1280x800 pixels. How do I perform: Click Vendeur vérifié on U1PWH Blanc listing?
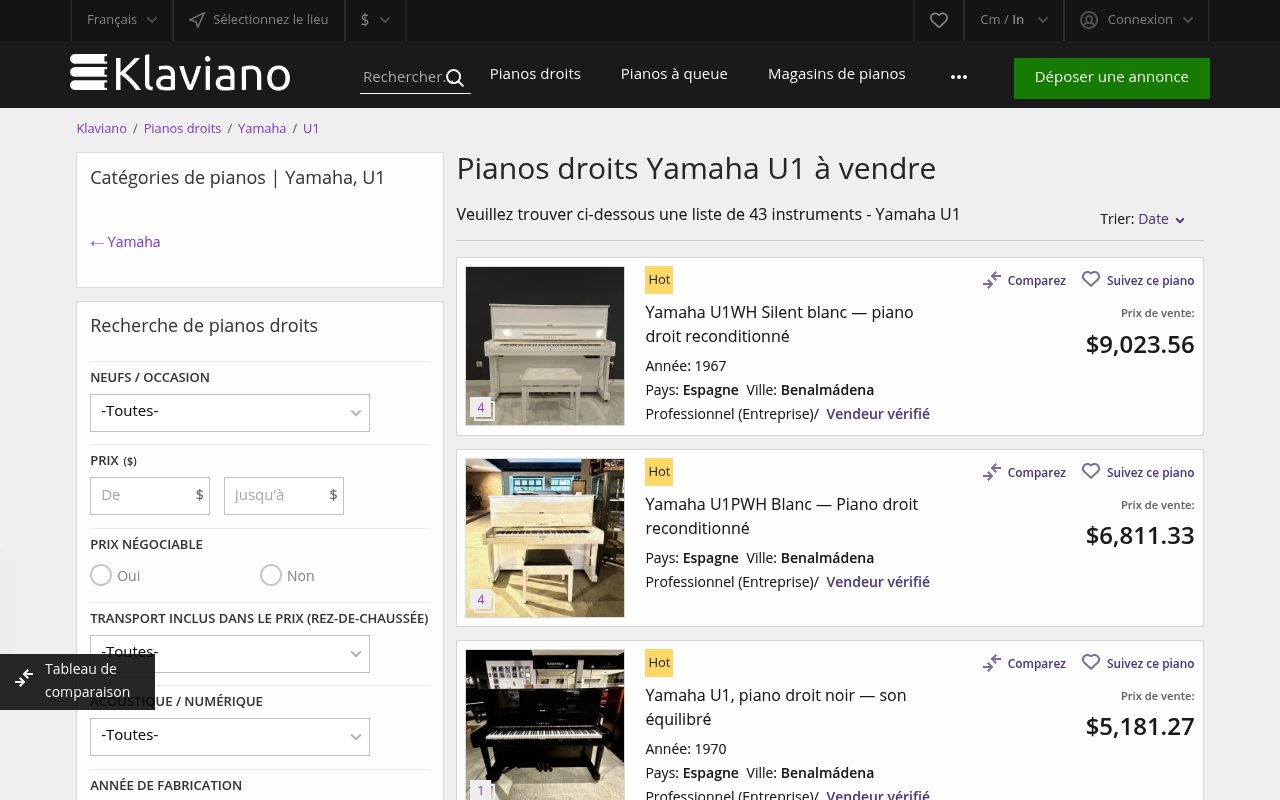[878, 581]
